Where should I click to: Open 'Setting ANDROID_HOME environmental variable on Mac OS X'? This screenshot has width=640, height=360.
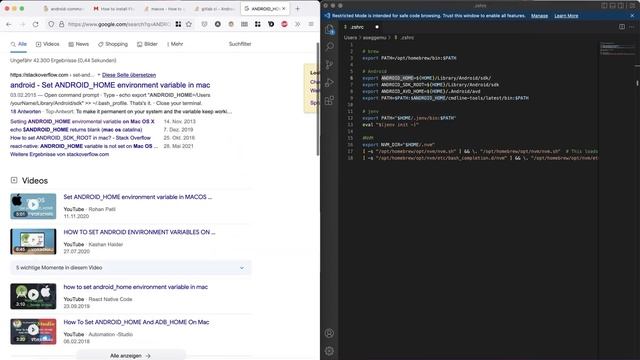[82, 122]
